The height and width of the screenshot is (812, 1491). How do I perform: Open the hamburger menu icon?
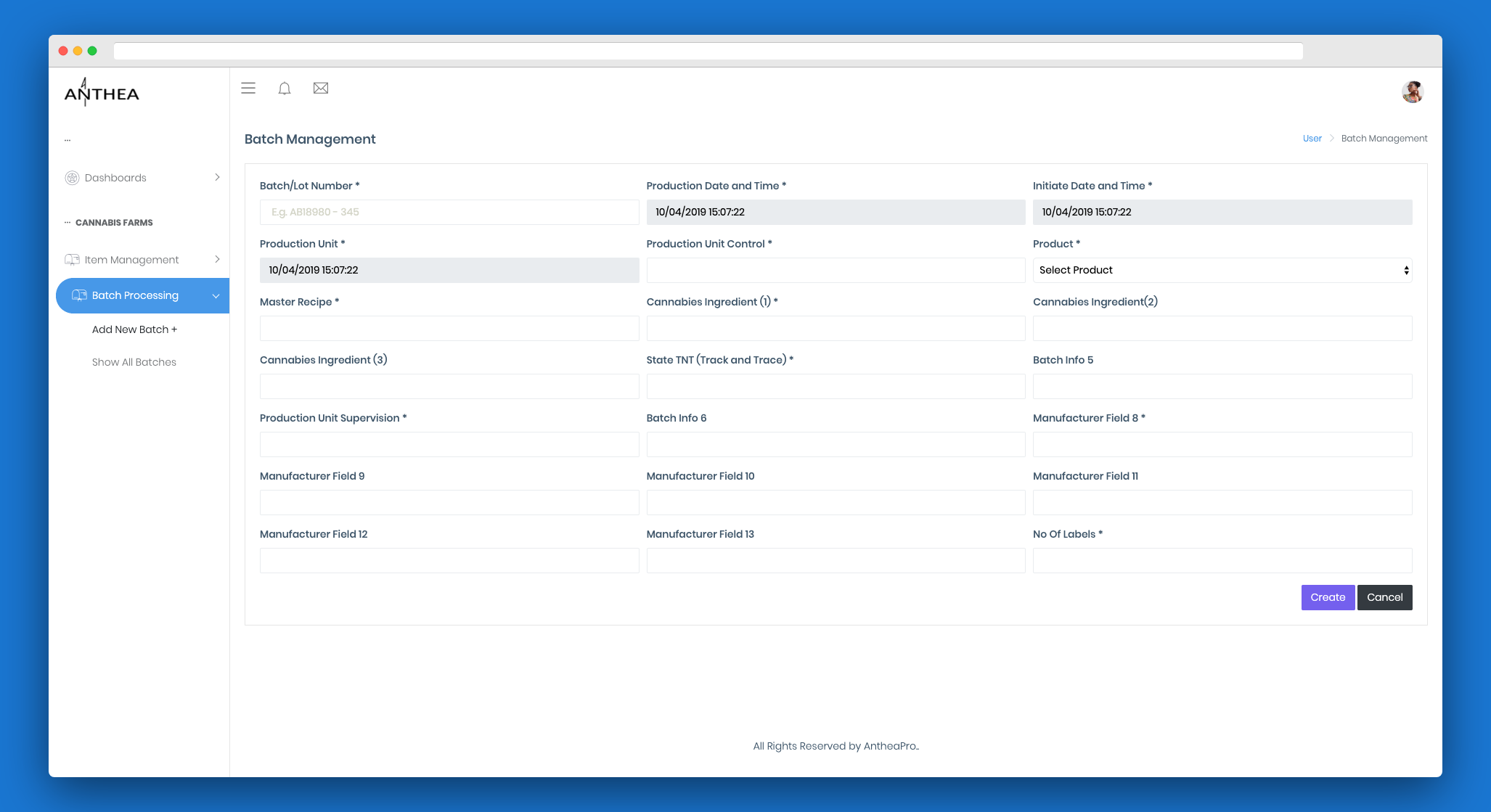[248, 89]
